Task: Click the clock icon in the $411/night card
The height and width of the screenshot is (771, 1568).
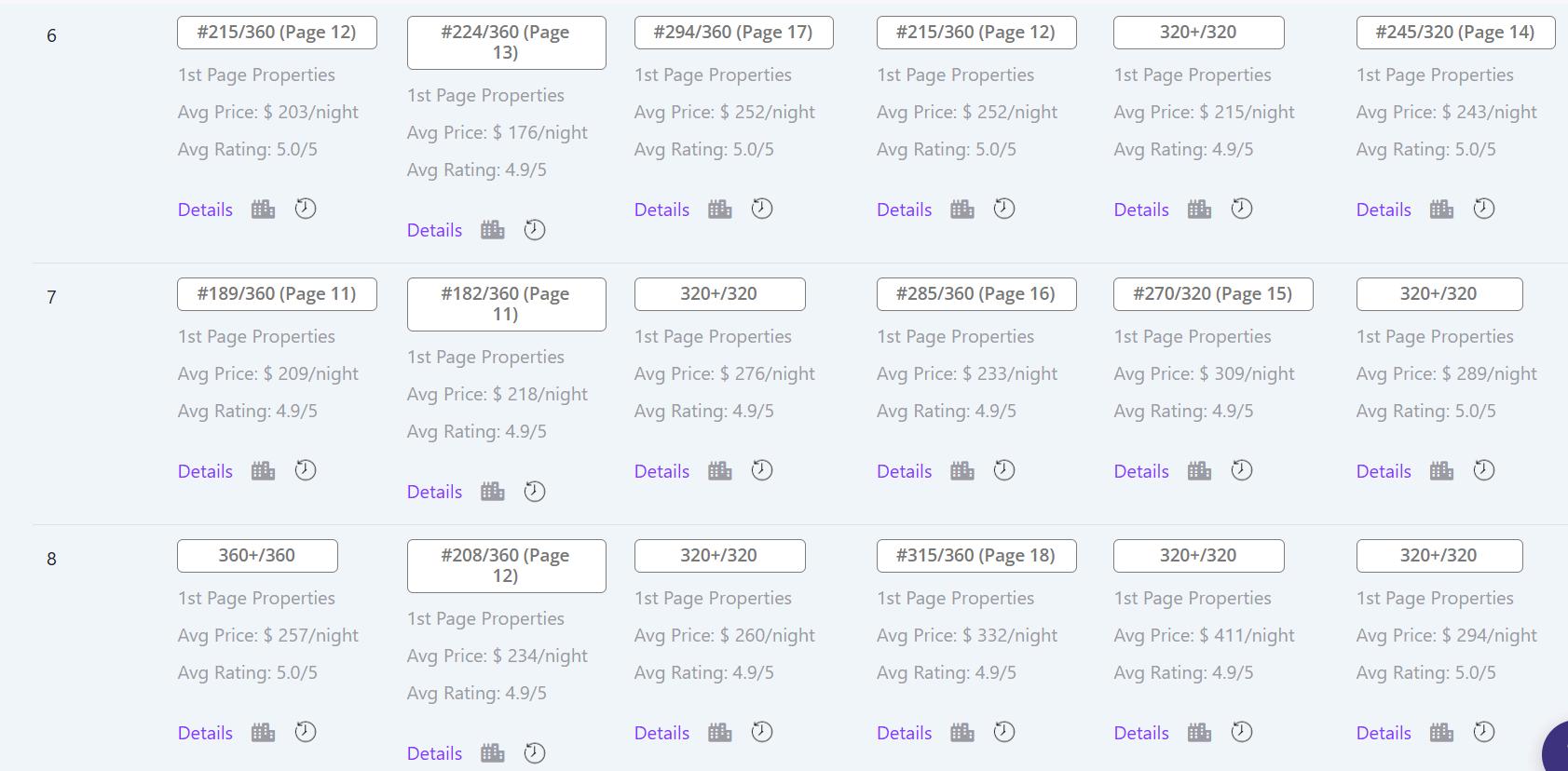Action: click(1242, 732)
